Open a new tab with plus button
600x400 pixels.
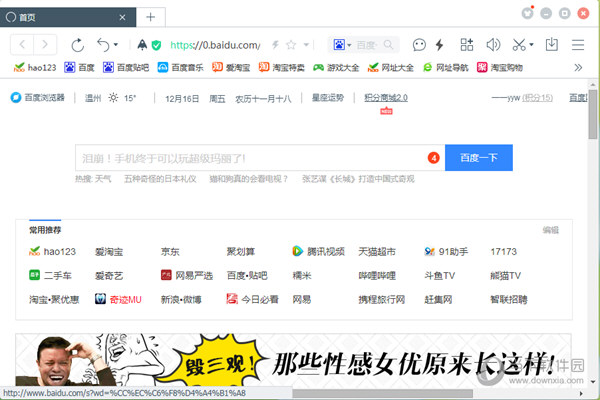(x=150, y=17)
